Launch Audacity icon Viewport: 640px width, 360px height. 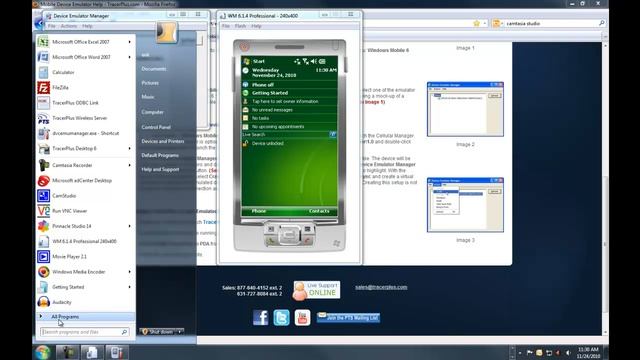(x=43, y=302)
